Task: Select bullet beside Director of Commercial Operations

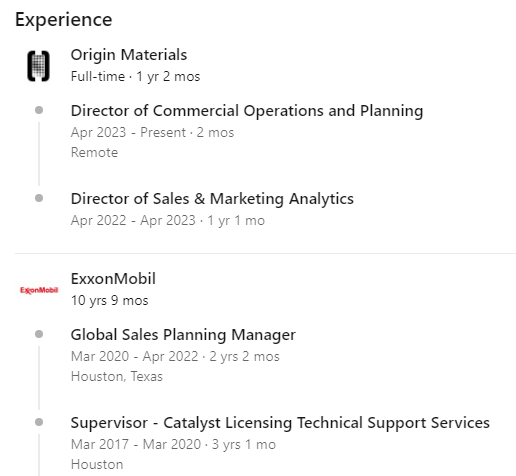Action: click(39, 110)
